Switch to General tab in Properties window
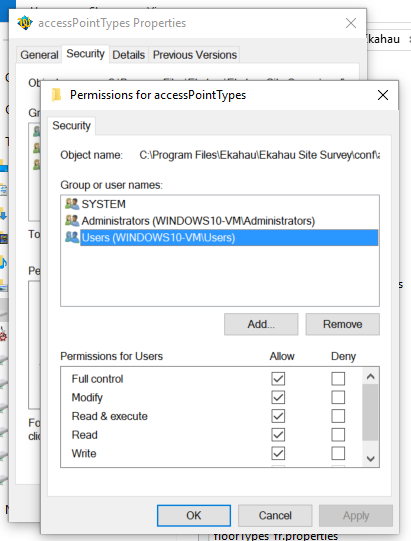The image size is (411, 541). [39, 55]
